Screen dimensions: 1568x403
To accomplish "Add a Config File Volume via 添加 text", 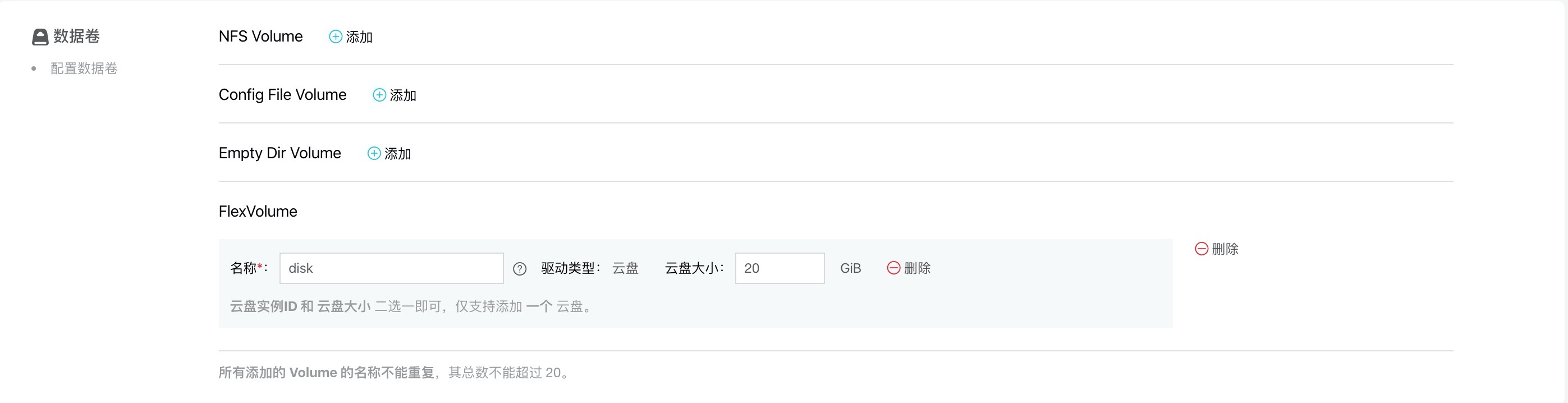I will (x=403, y=95).
